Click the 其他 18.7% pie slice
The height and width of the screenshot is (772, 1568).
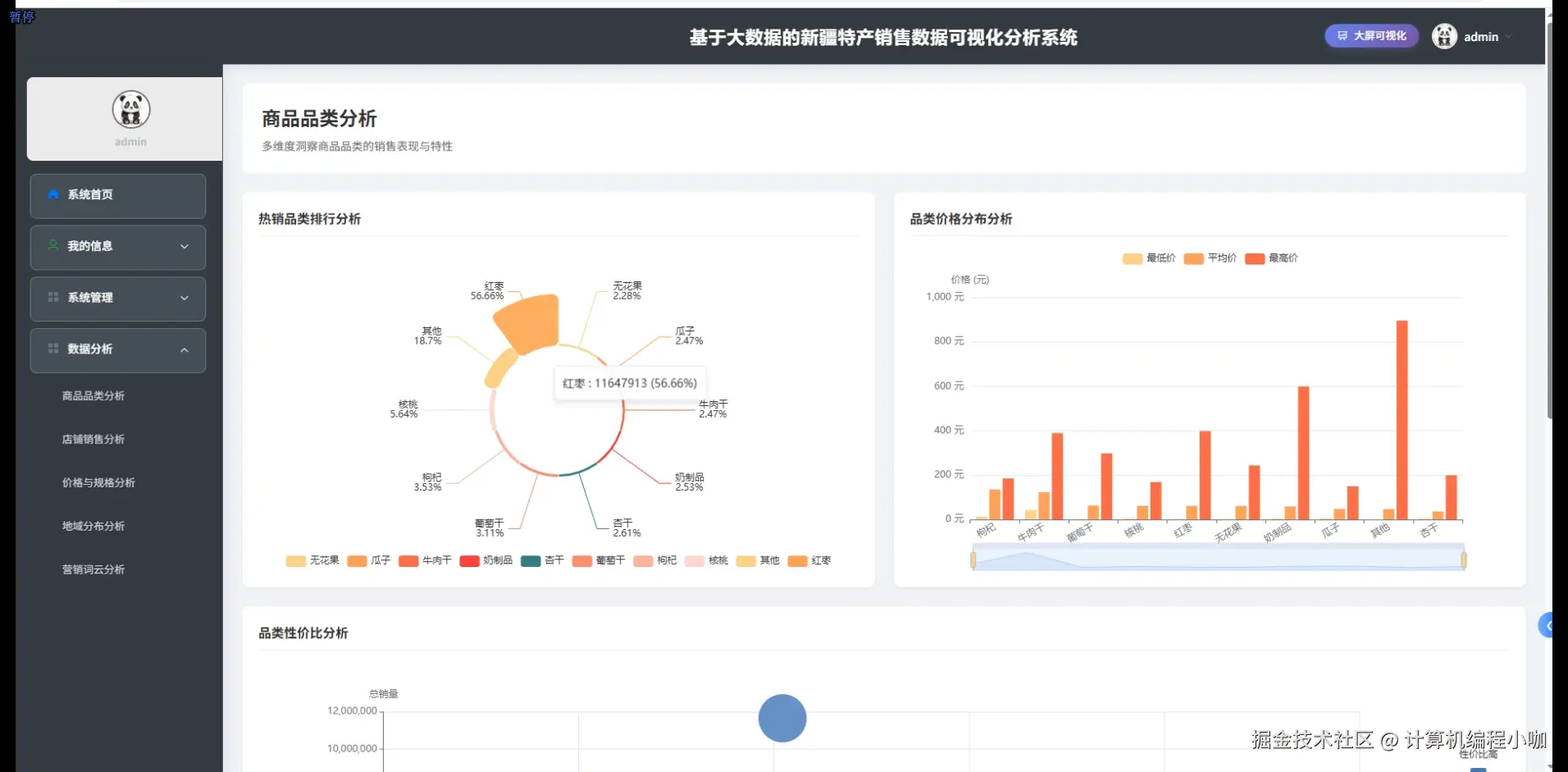[x=501, y=368]
